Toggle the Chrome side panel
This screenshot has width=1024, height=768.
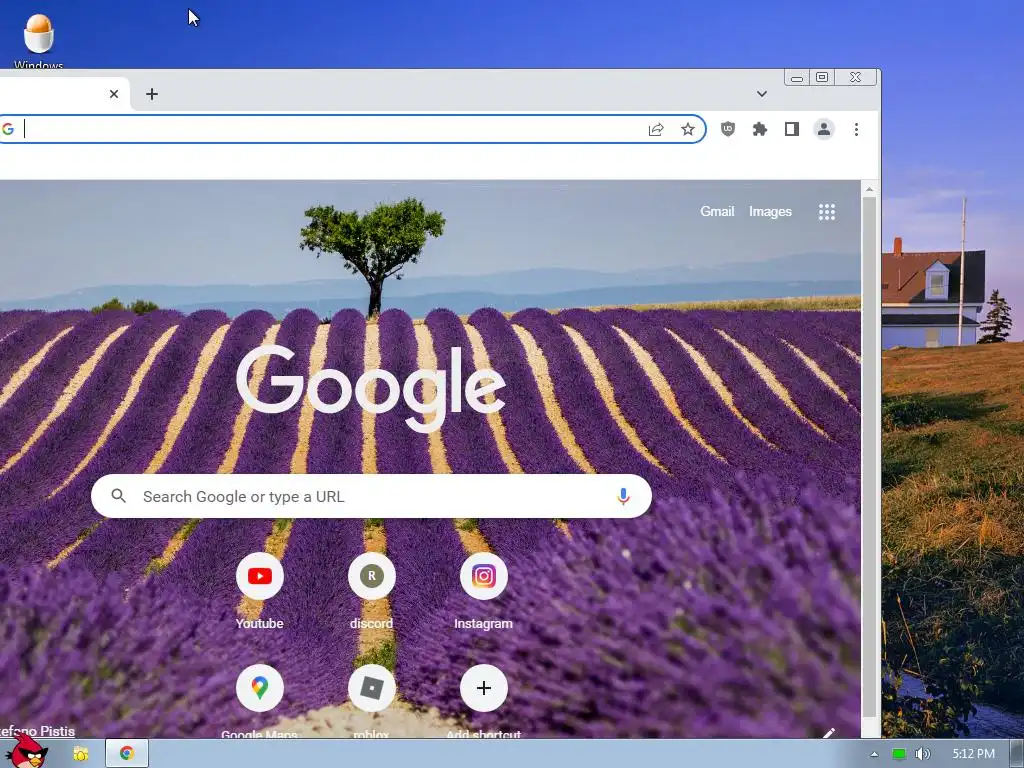[792, 129]
